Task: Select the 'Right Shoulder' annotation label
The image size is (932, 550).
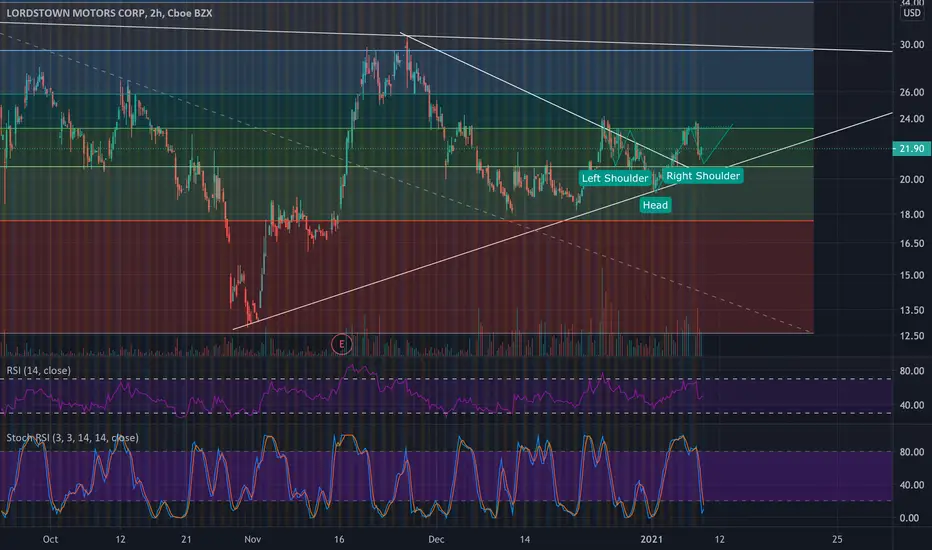Action: click(703, 175)
